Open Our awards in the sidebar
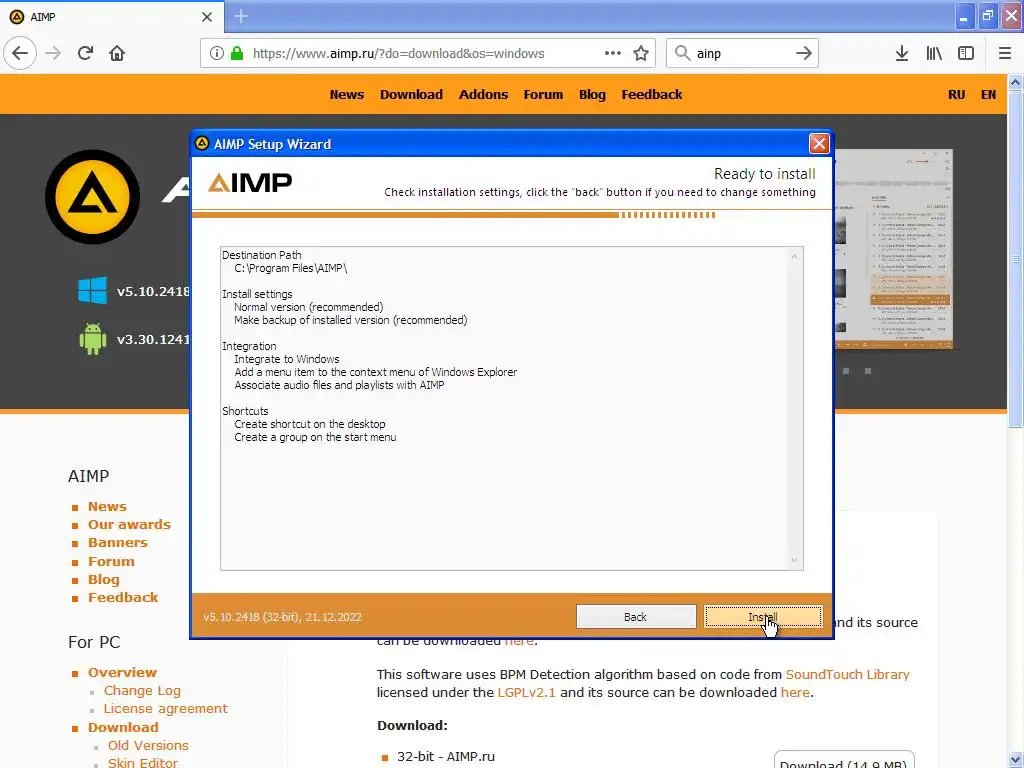The height and width of the screenshot is (768, 1024). coord(129,524)
